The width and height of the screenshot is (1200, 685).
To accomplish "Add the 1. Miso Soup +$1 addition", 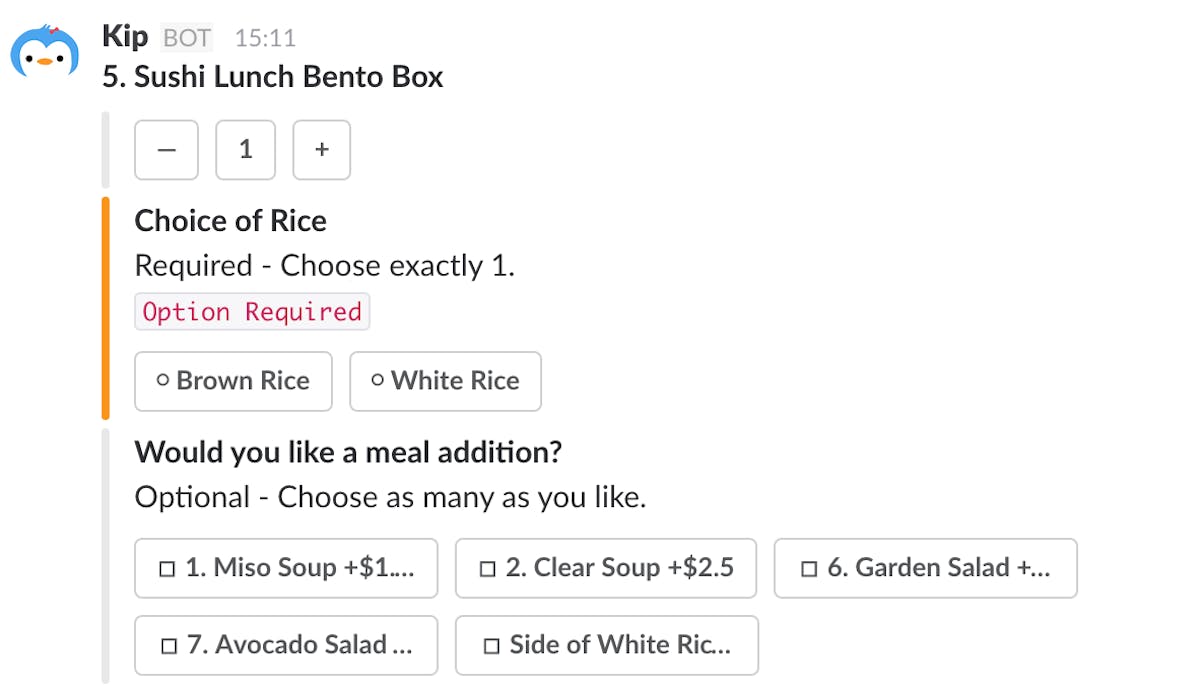I will coord(286,567).
